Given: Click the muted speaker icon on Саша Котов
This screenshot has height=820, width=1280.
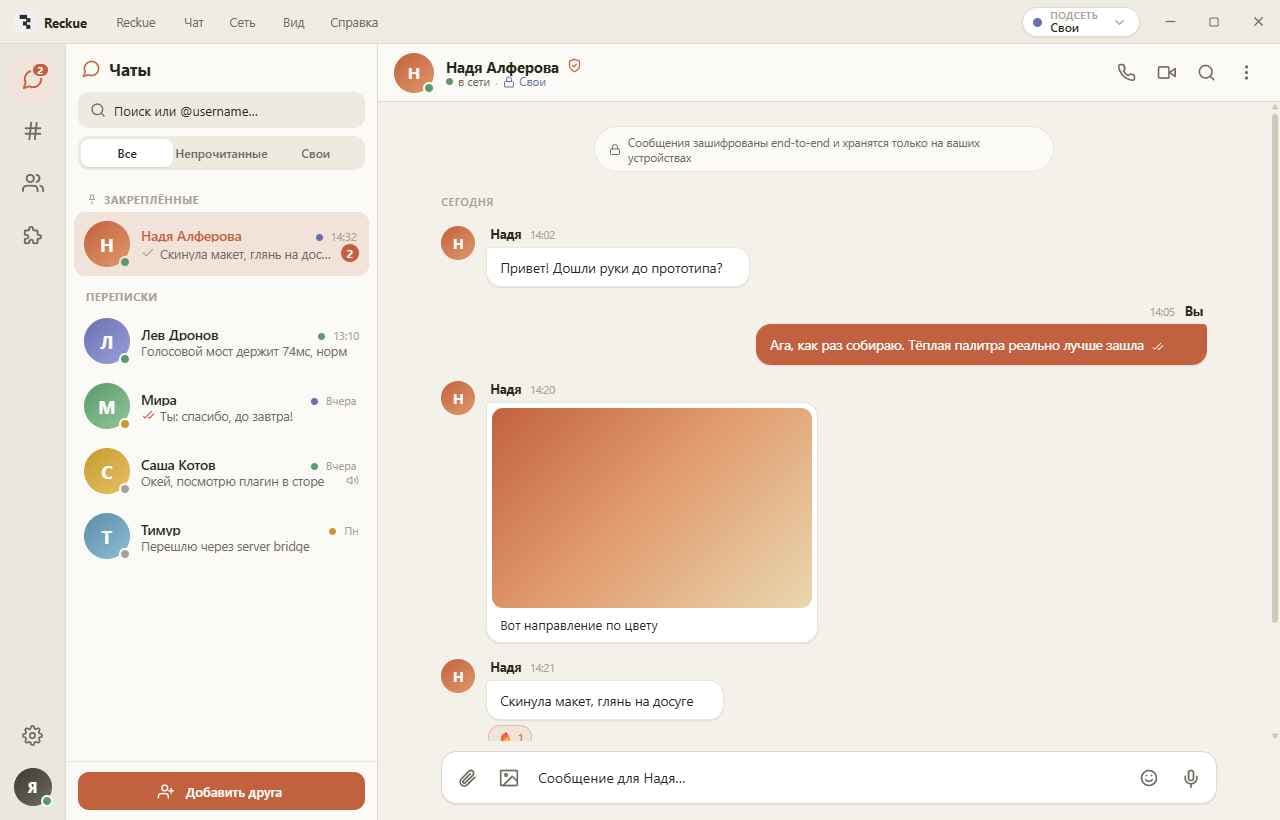Looking at the screenshot, I should click(x=352, y=481).
